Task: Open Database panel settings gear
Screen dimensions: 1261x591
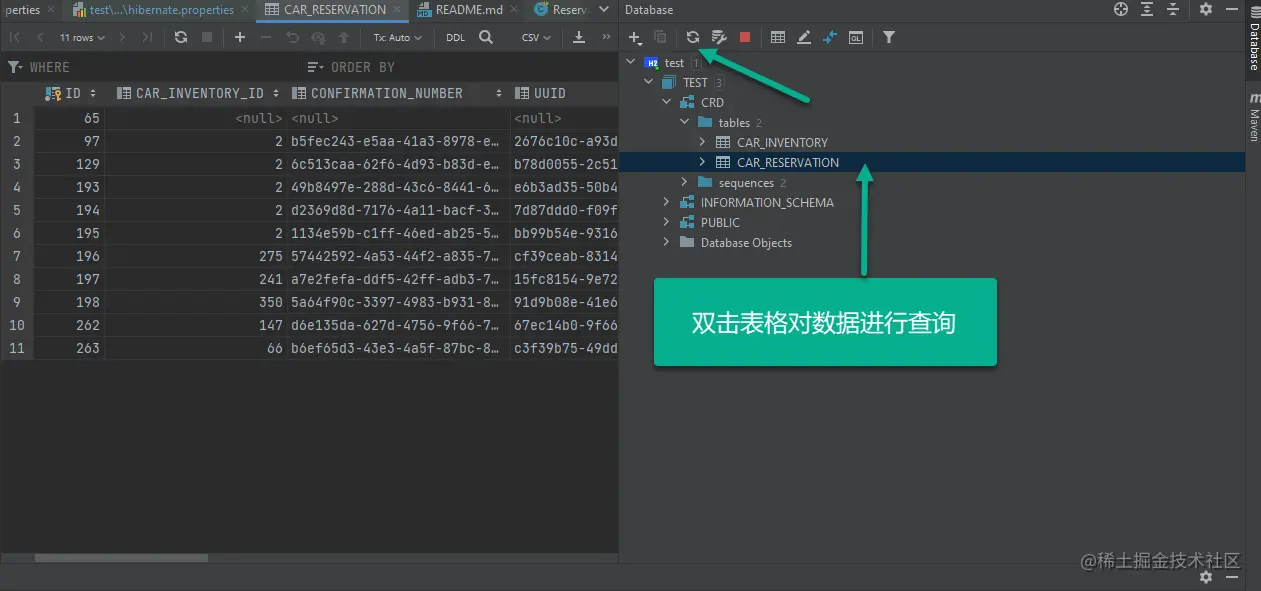Action: click(x=1206, y=9)
